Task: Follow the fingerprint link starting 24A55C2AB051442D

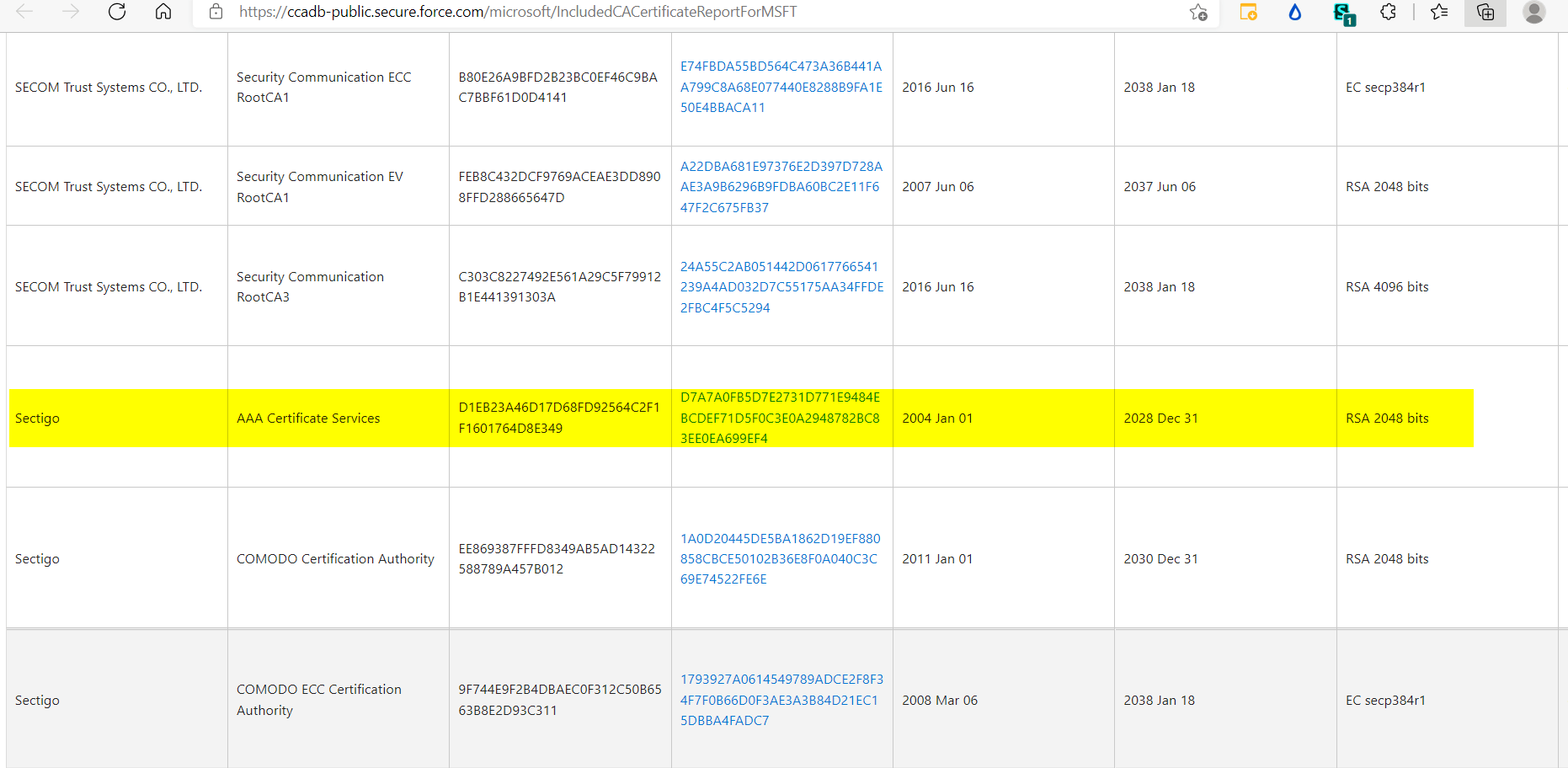Action: [x=782, y=287]
